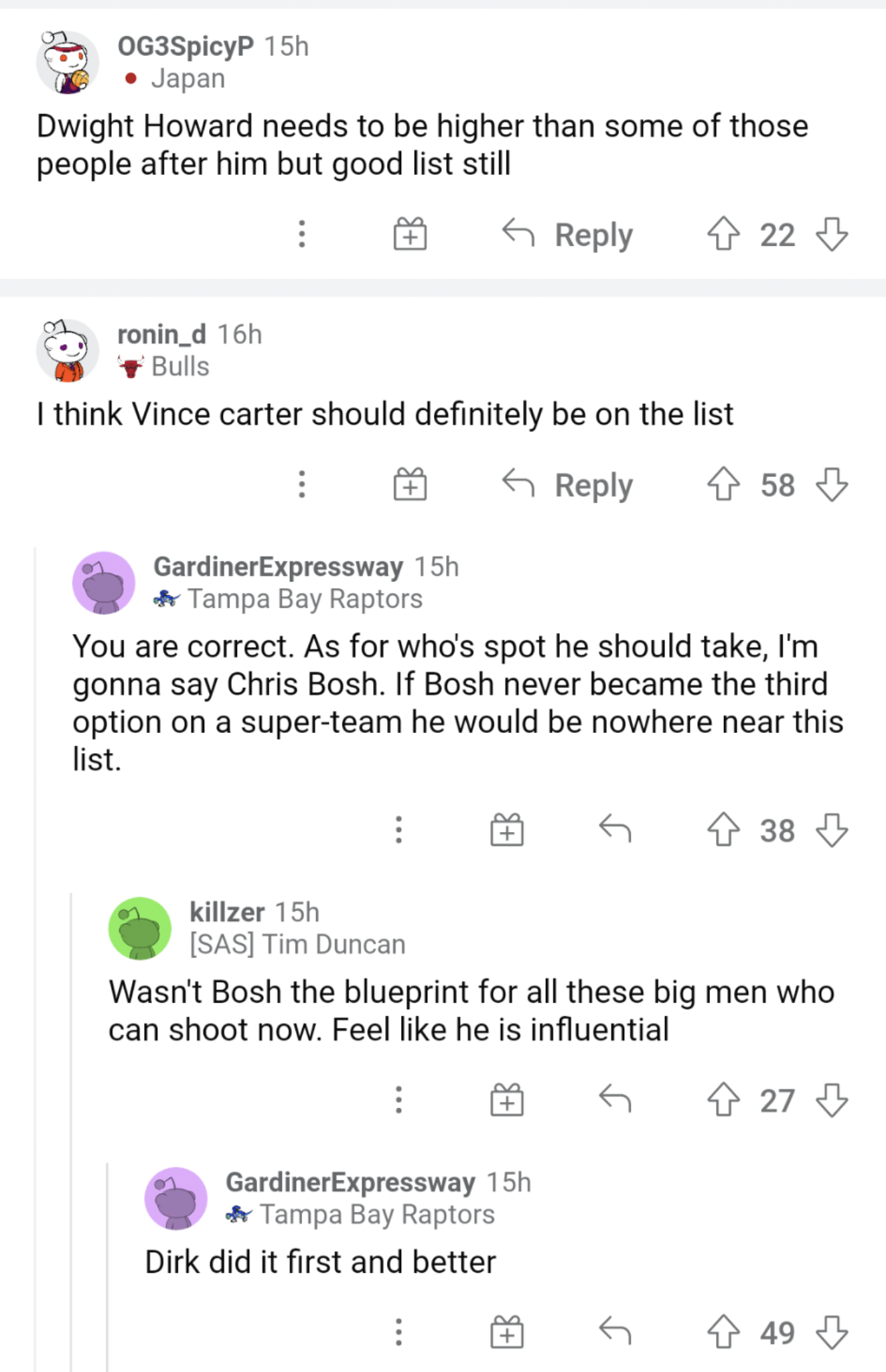The height and width of the screenshot is (1372, 886).
Task: Upvote OG3SpicyP's Dwight Howard comment
Action: pos(723,234)
